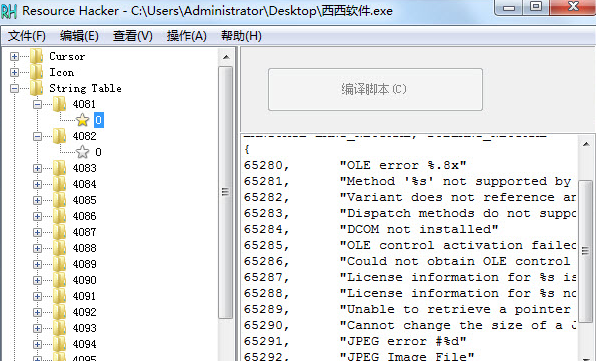Expand the 4084 folder node
596x361 pixels.
coord(37,184)
